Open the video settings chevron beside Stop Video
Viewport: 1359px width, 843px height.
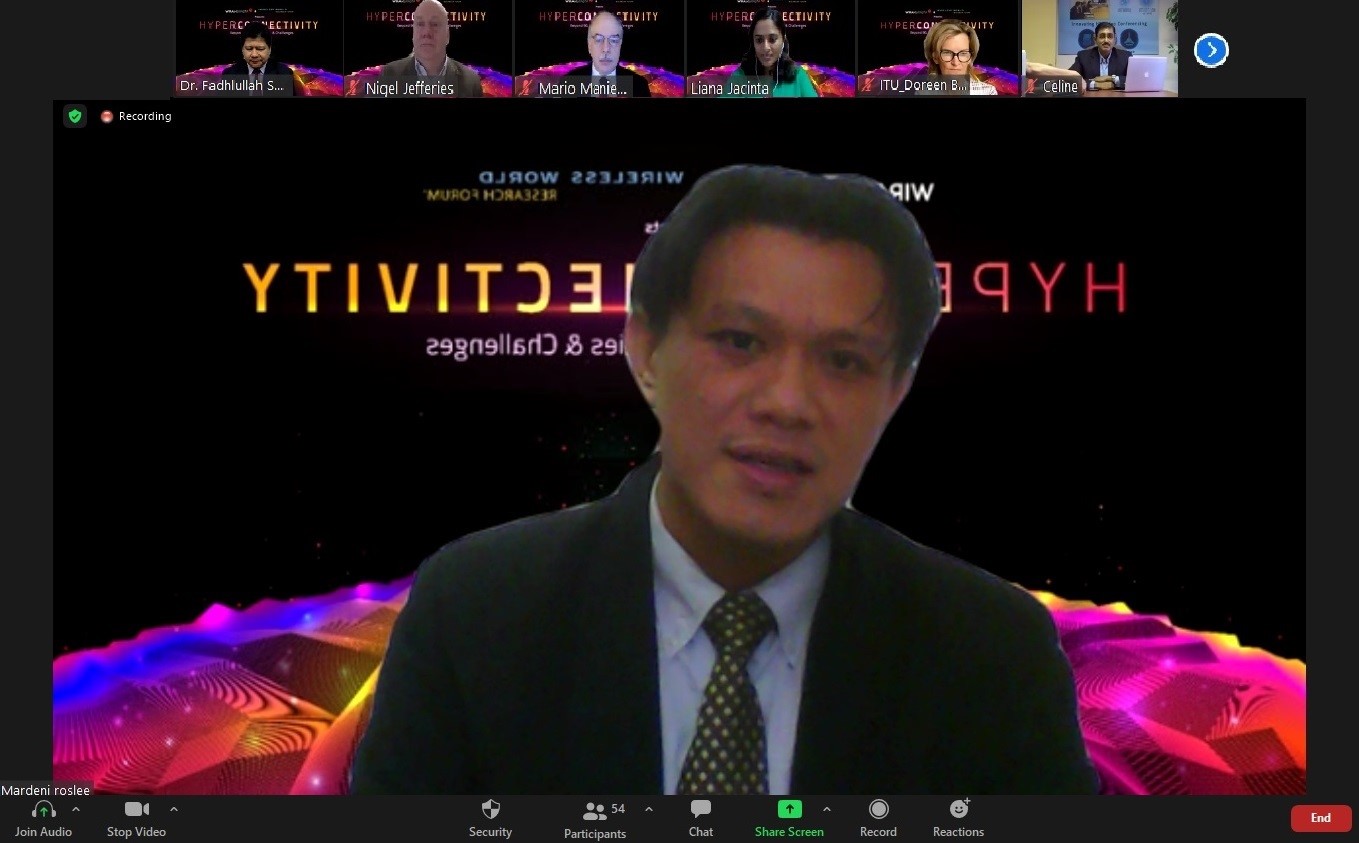(173, 809)
